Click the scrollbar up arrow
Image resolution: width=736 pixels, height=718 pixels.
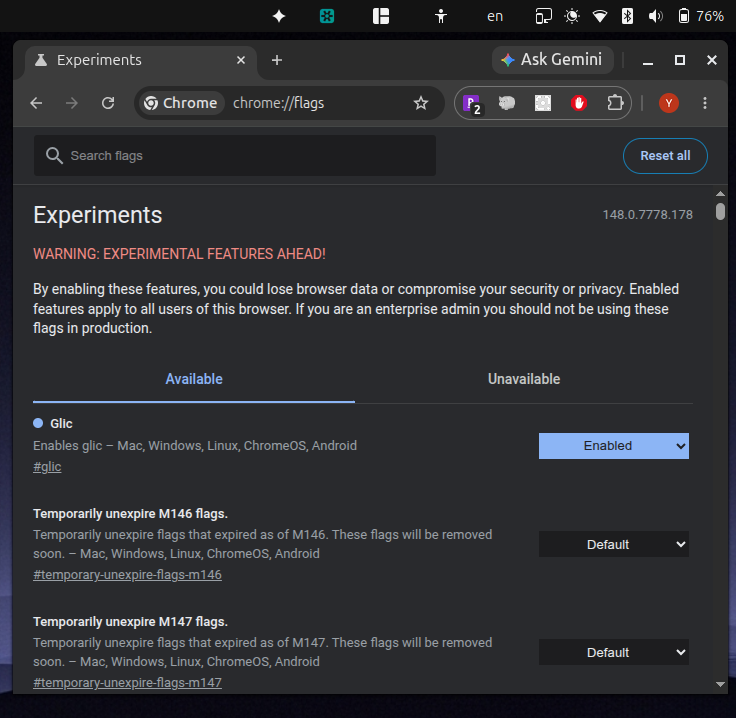(x=720, y=194)
